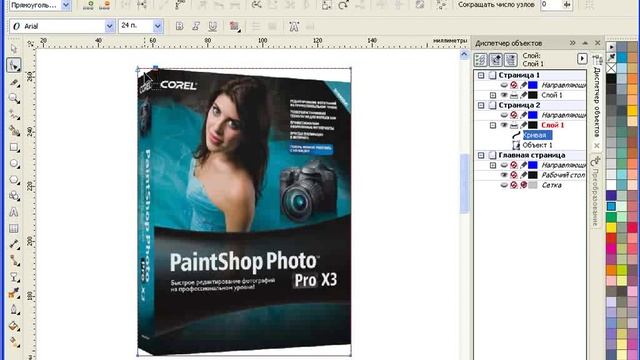Viewport: 640px width, 360px height.
Task: Select Объект 1 in the object tree
Action: click(x=538, y=145)
